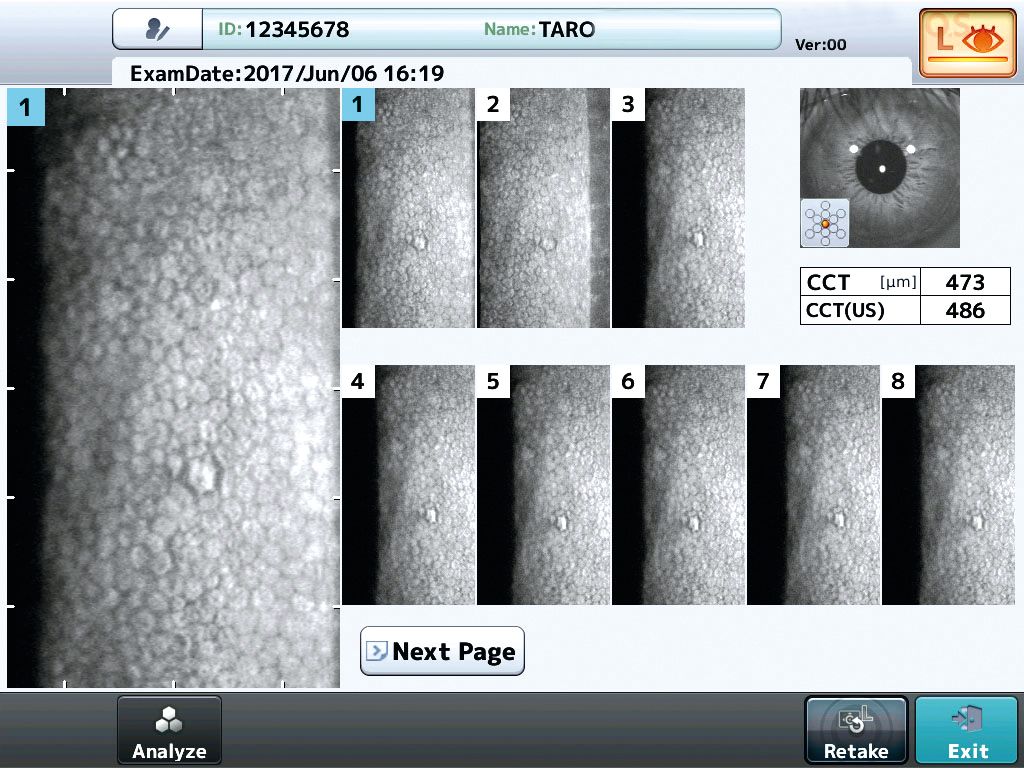The width and height of the screenshot is (1024, 768).
Task: Click the patient edit icon button
Action: click(x=157, y=30)
